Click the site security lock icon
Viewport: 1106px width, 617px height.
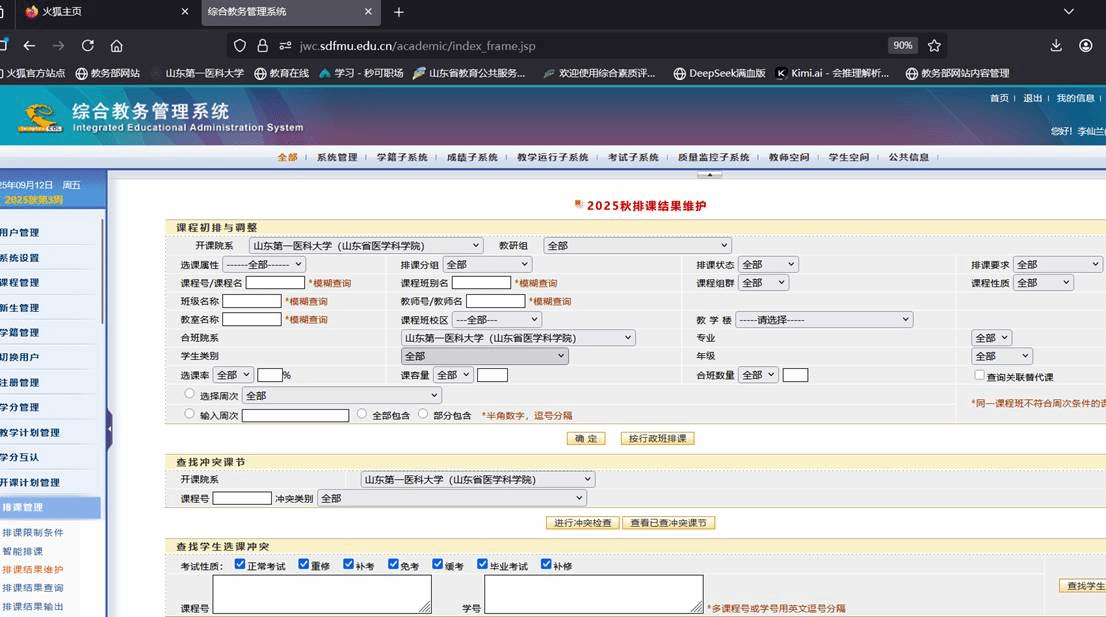tap(263, 45)
